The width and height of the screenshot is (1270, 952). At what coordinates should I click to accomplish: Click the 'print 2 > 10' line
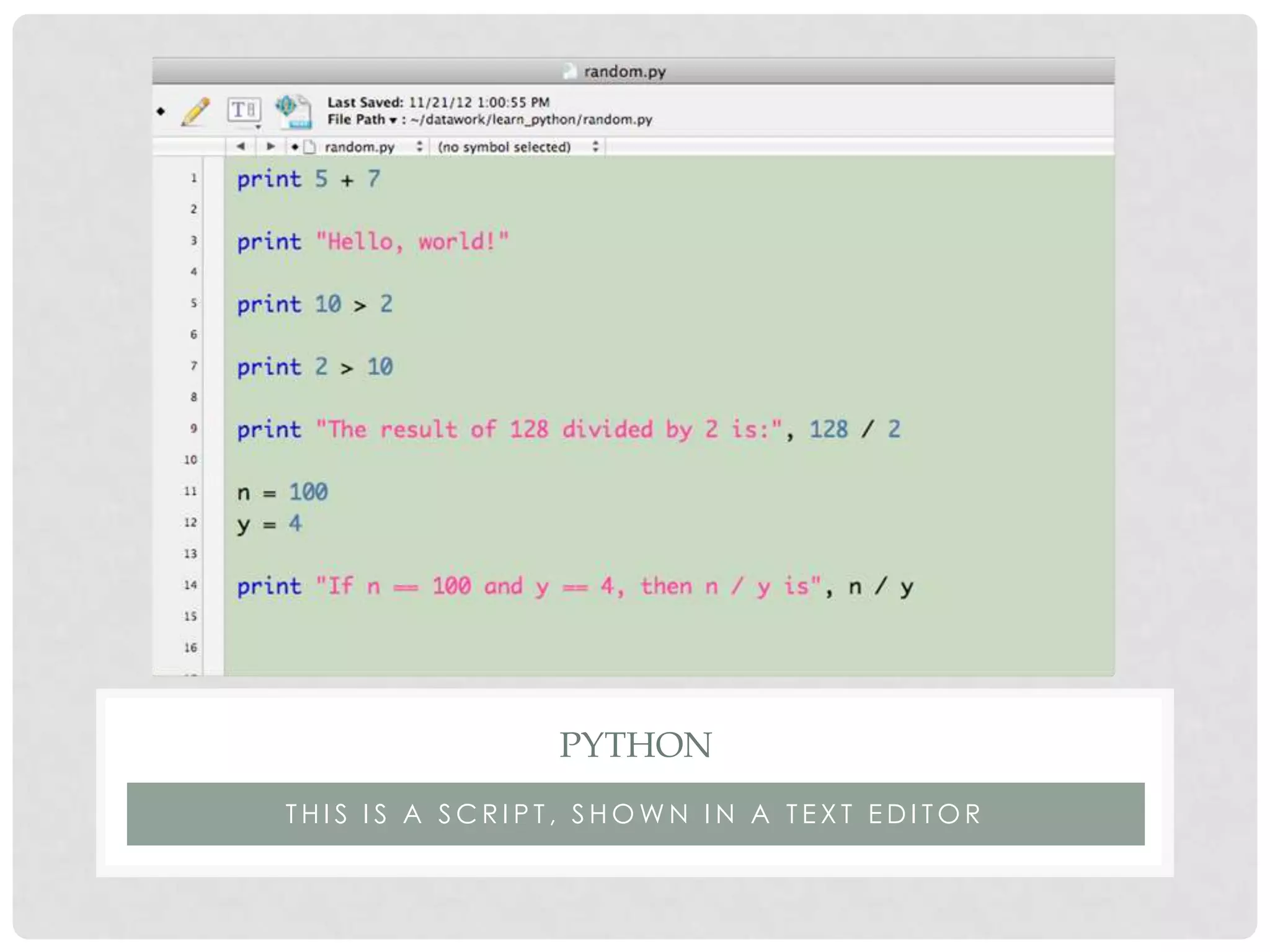click(x=314, y=367)
